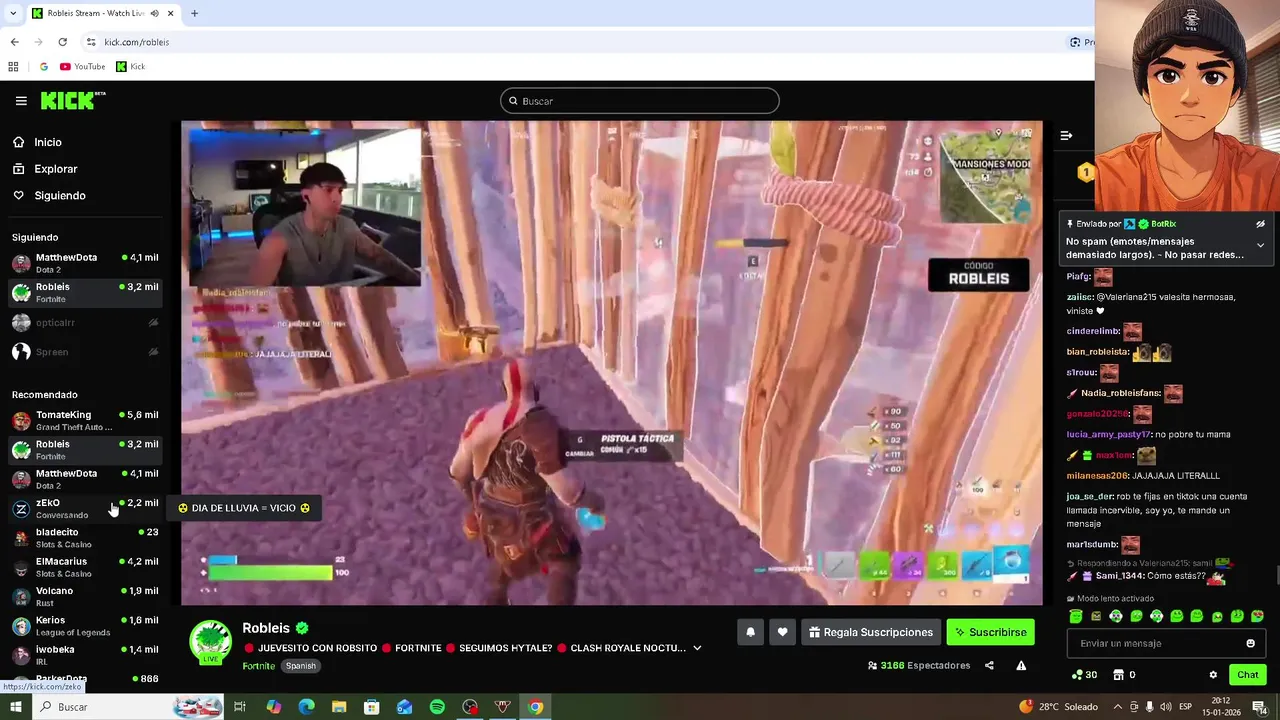Viewport: 1280px width, 720px height.
Task: Toggle follow heart for Robleis
Action: [x=782, y=632]
